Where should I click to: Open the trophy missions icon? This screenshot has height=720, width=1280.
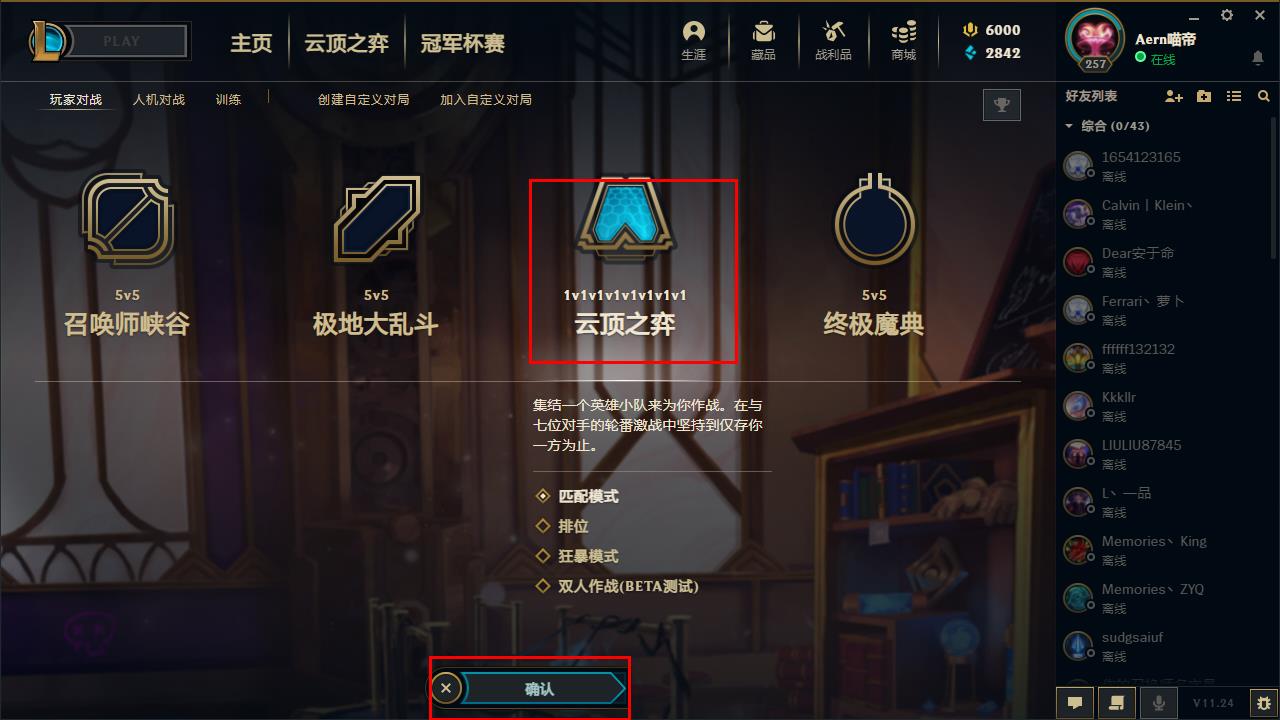pyautogui.click(x=1002, y=105)
